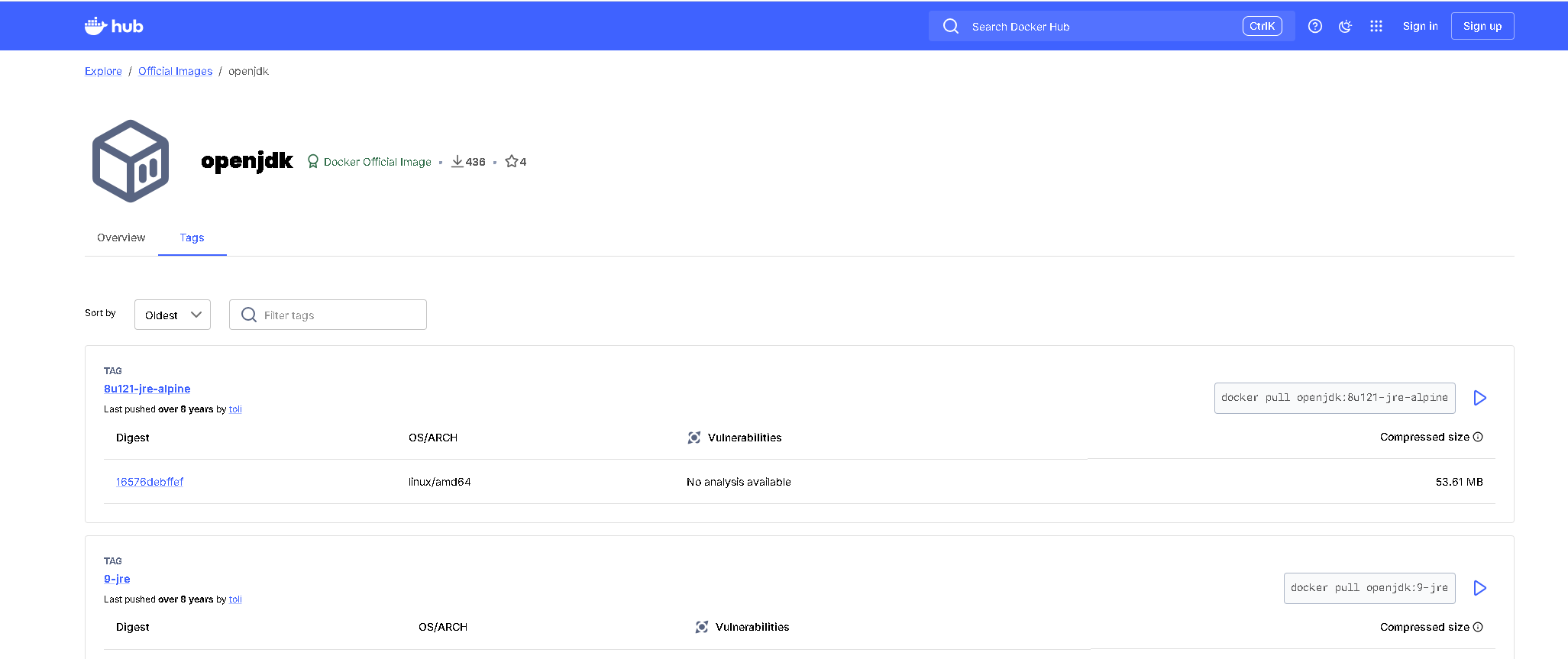
Task: Open the Sort by Oldest dropdown
Action: coord(173,315)
